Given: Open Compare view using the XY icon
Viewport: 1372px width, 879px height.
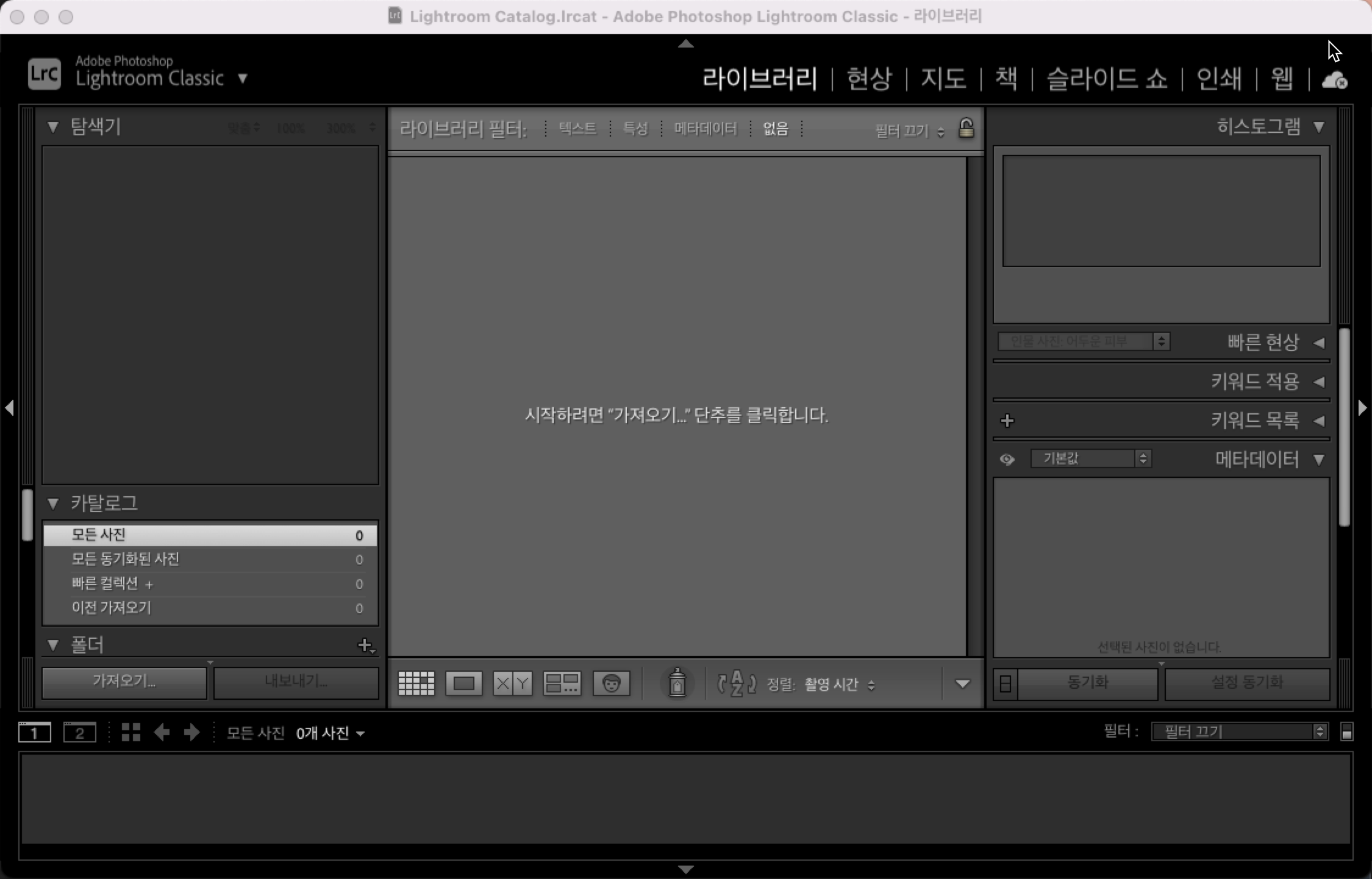Looking at the screenshot, I should [x=511, y=683].
